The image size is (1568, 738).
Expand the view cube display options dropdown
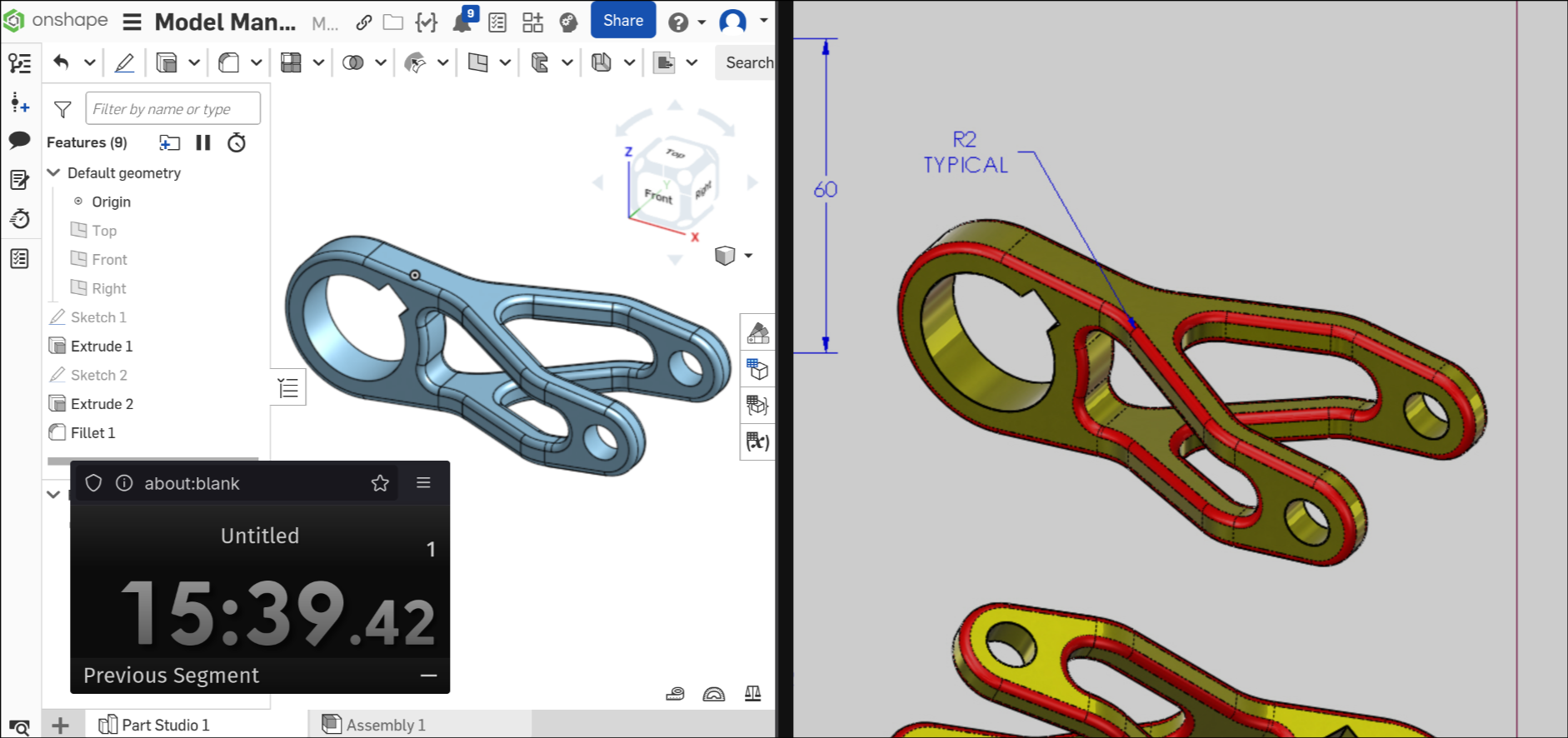pyautogui.click(x=748, y=256)
